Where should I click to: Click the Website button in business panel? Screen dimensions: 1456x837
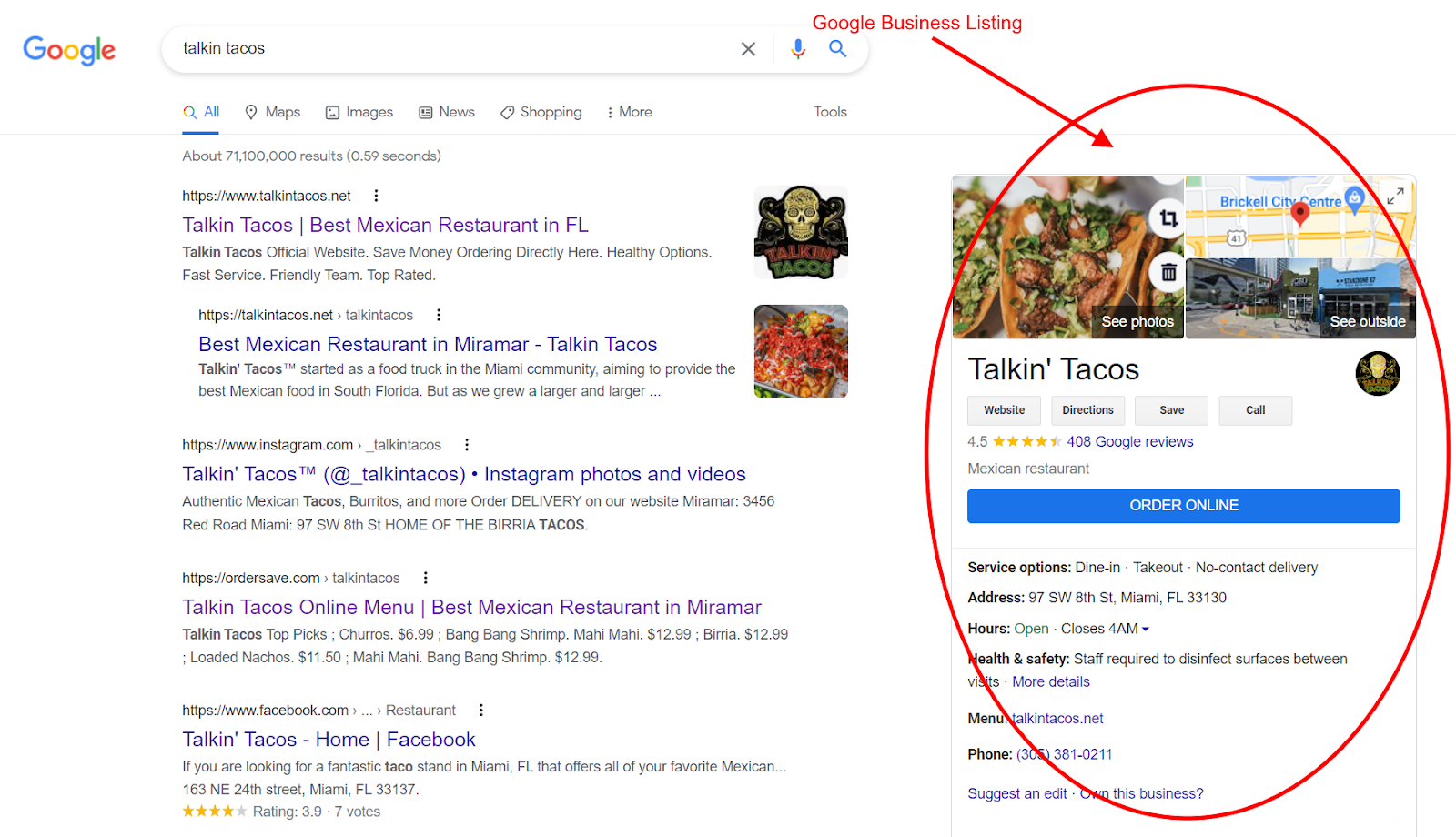[x=1004, y=410]
